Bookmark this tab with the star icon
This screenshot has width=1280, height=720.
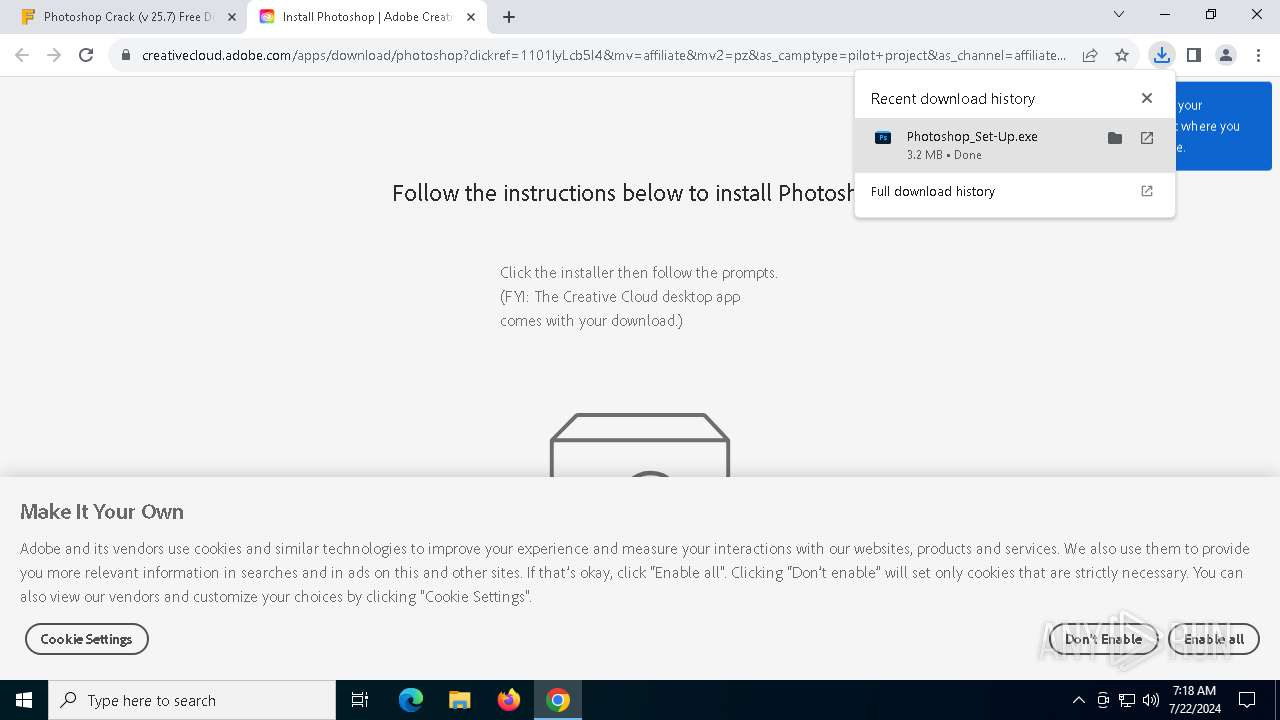1122,56
